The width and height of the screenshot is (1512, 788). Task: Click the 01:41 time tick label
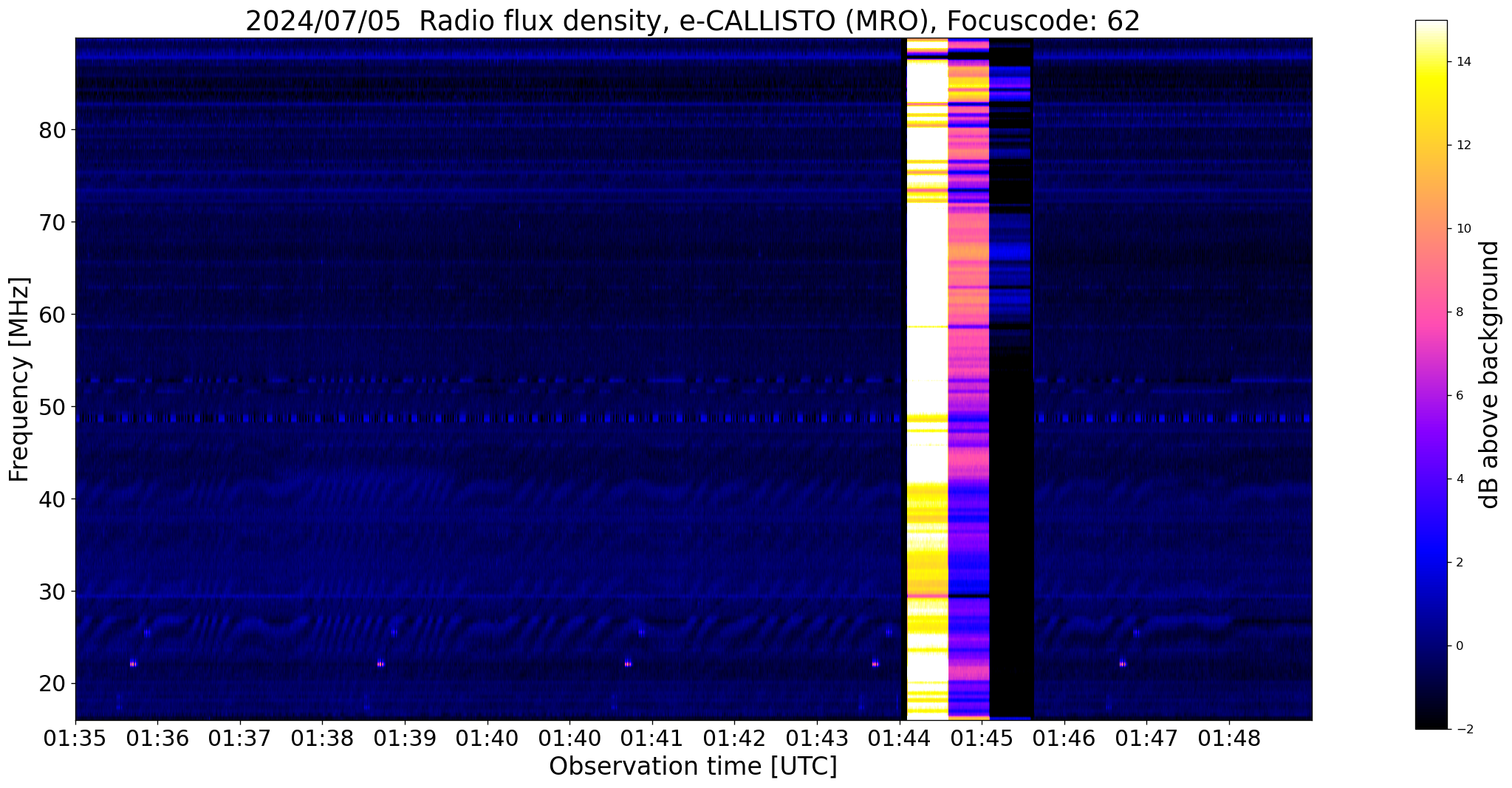(652, 738)
